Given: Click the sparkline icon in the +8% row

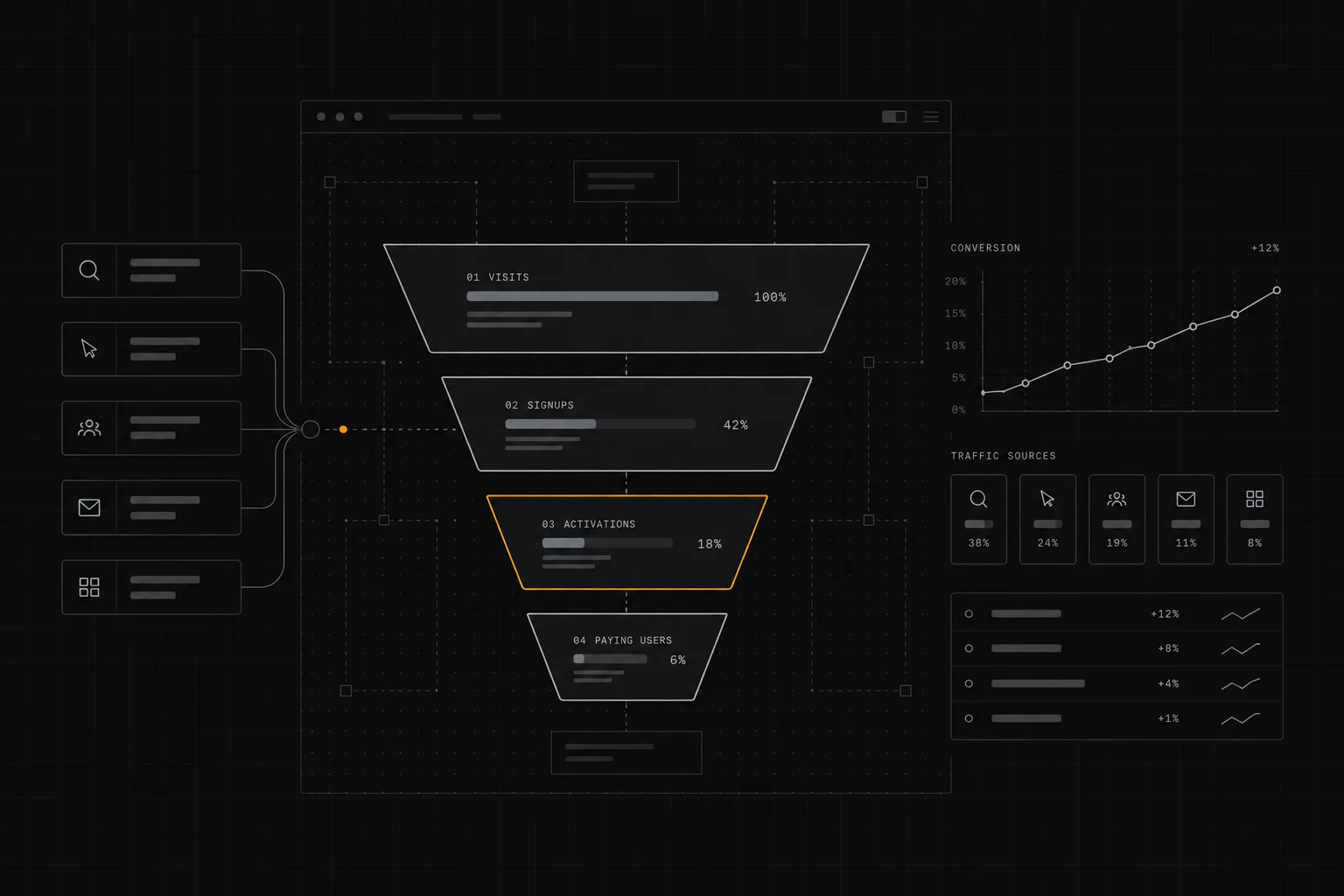Looking at the screenshot, I should (1241, 649).
